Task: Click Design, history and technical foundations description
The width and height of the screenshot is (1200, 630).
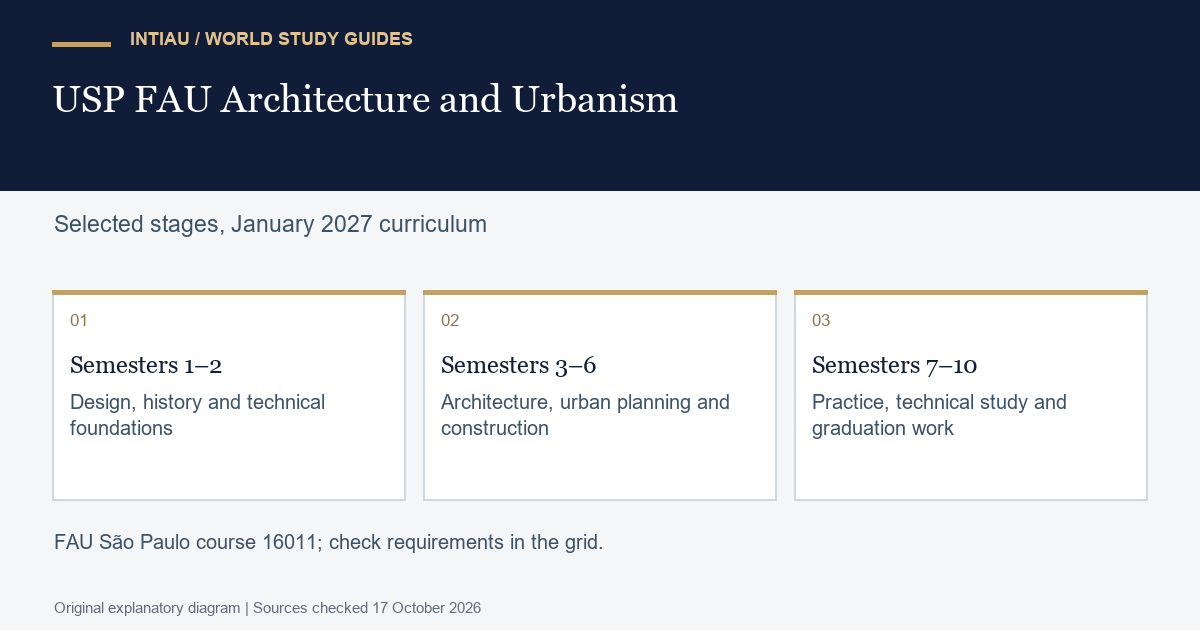Action: click(x=197, y=415)
